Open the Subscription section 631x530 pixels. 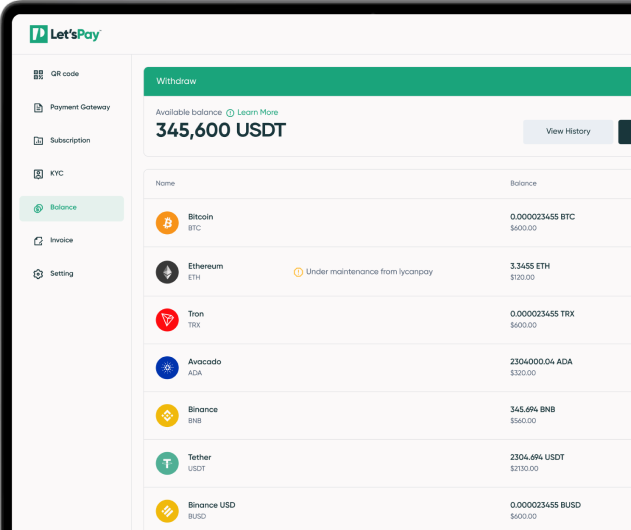[x=69, y=141]
